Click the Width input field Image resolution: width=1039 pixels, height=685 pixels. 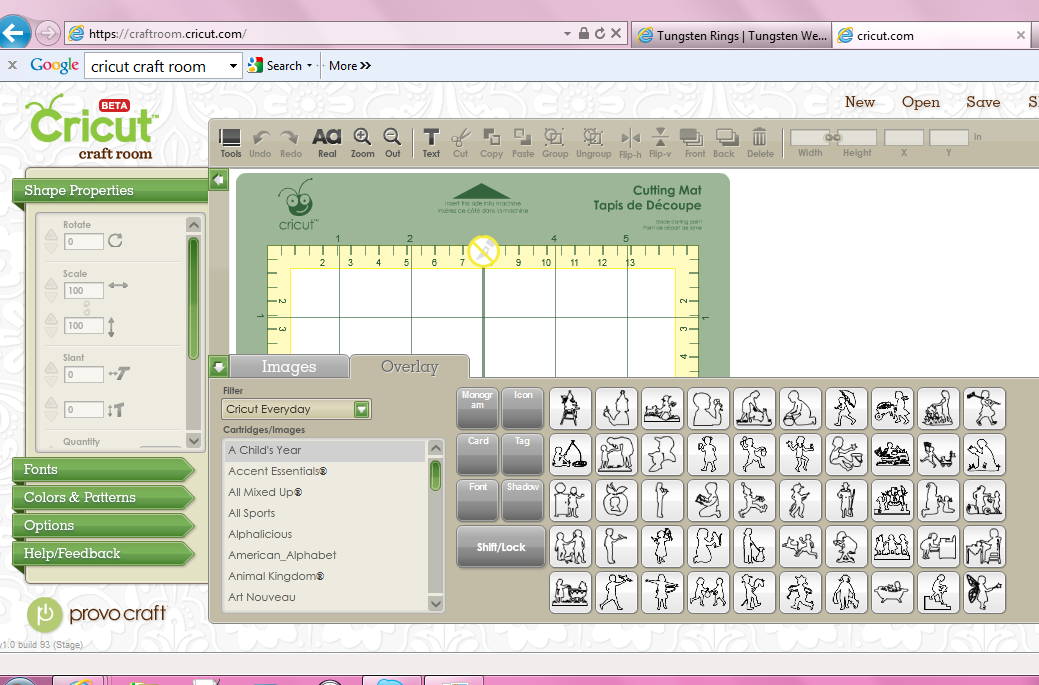click(x=810, y=138)
